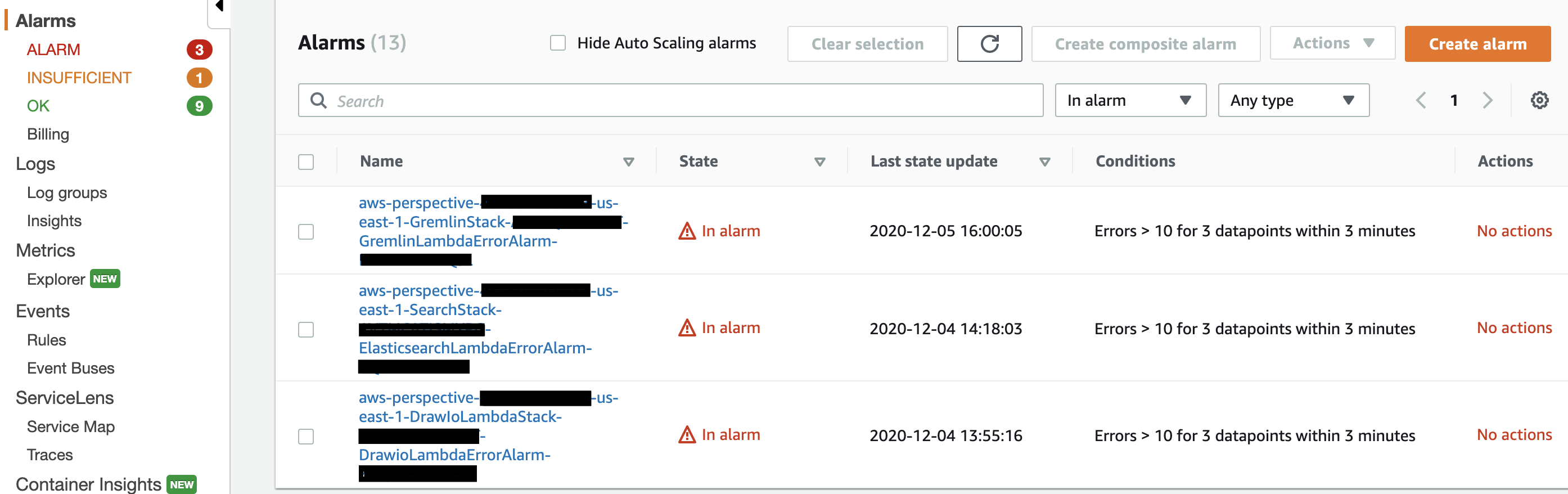Viewport: 1568px width, 494px height.
Task: Go to previous page chevron
Action: pos(1421,101)
